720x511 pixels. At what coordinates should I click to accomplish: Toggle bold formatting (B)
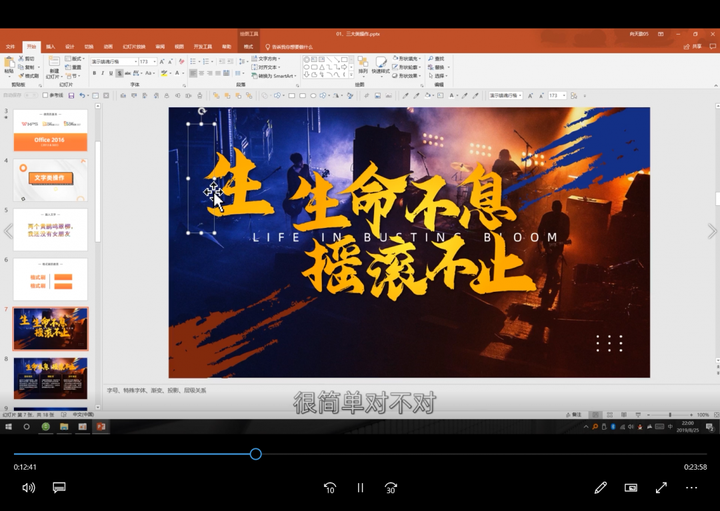point(94,73)
